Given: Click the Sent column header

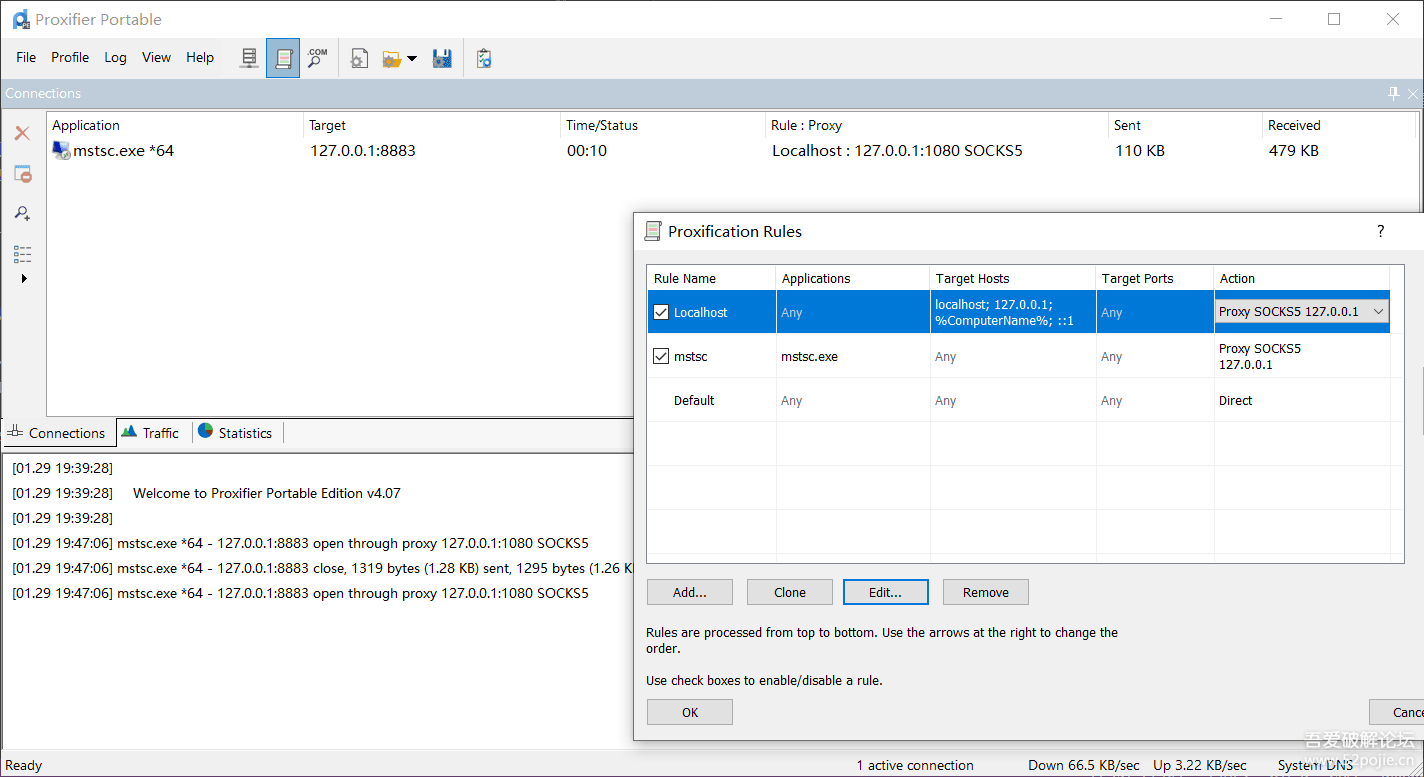Looking at the screenshot, I should click(1185, 125).
